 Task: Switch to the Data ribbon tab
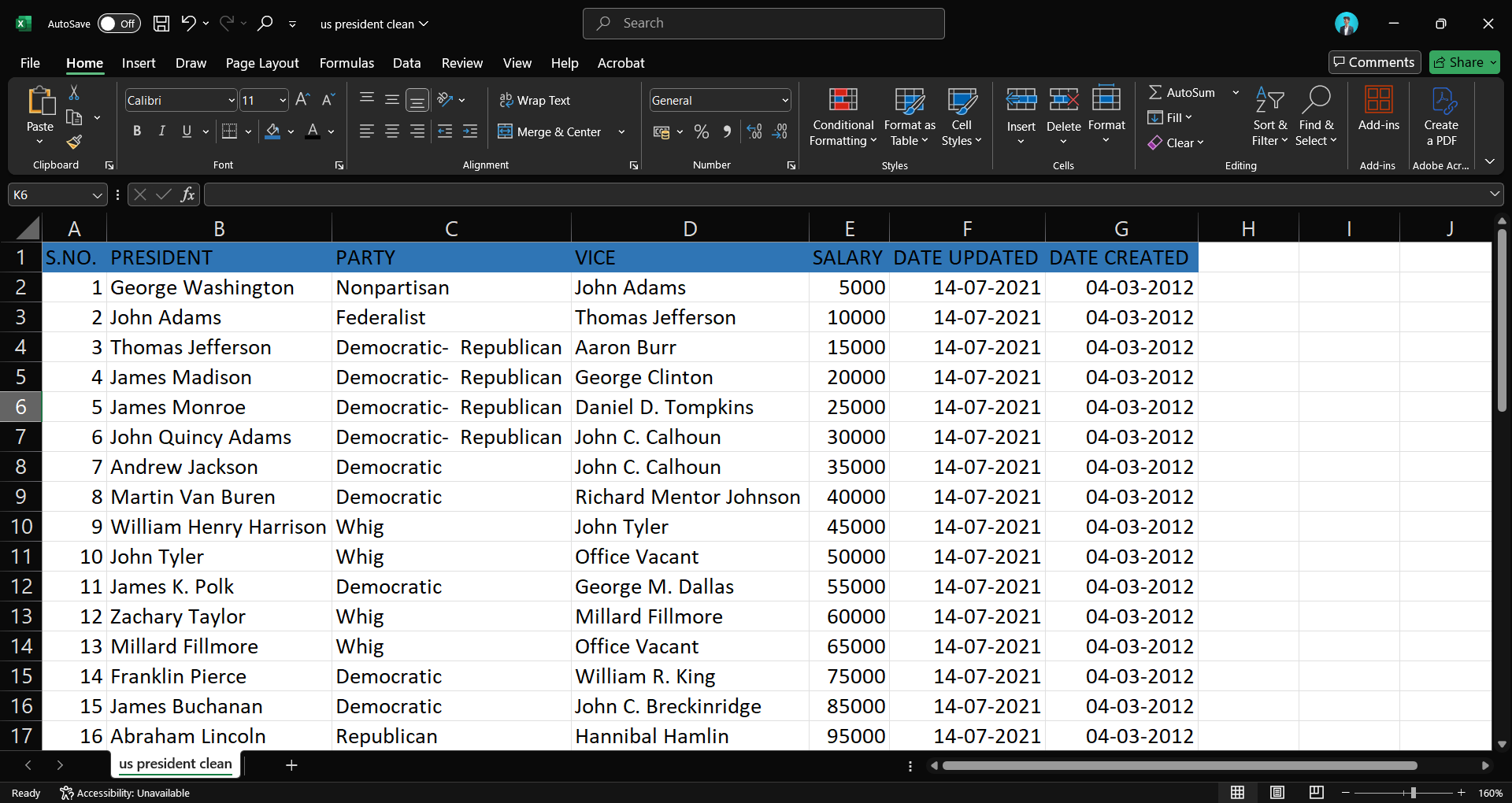click(407, 63)
